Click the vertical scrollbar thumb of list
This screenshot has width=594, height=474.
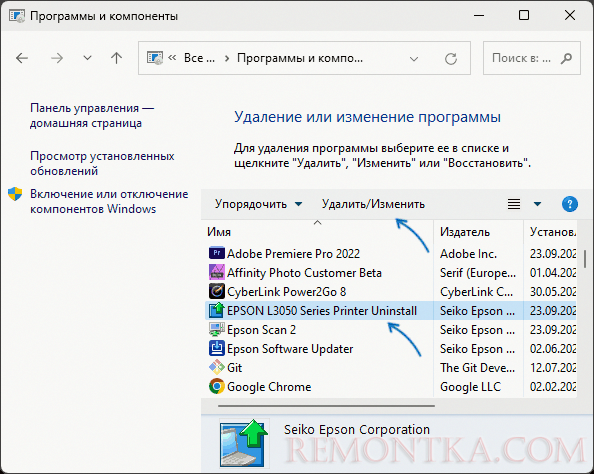[x=585, y=259]
